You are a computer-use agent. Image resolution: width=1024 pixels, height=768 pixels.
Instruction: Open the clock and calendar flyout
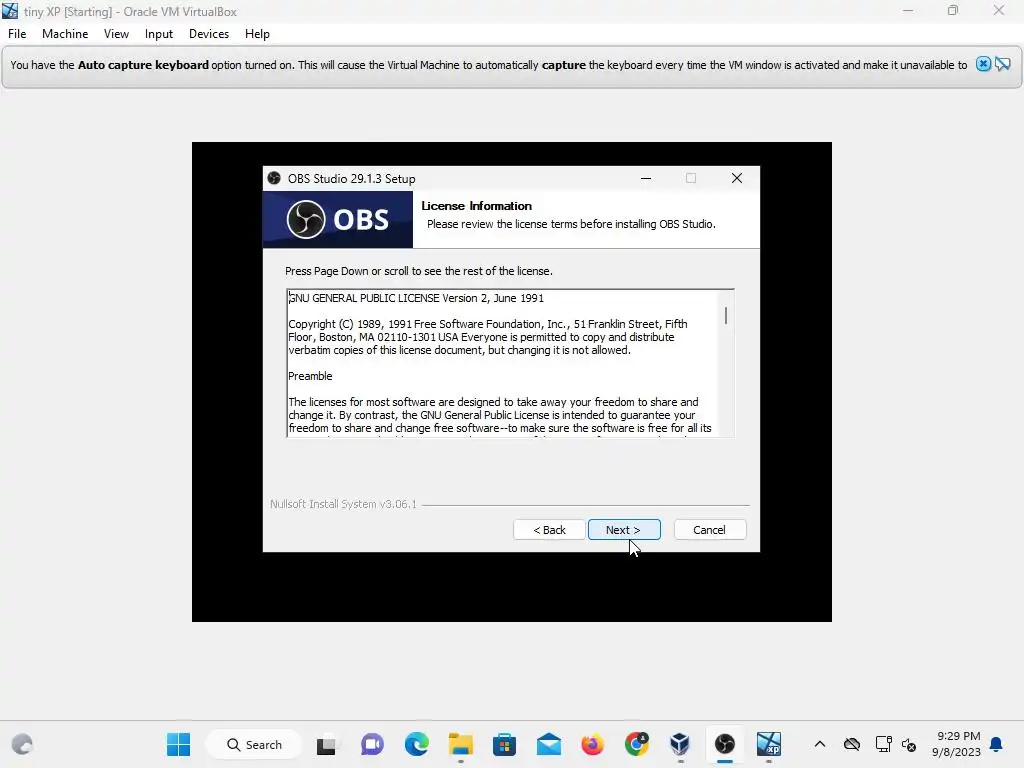click(x=956, y=744)
